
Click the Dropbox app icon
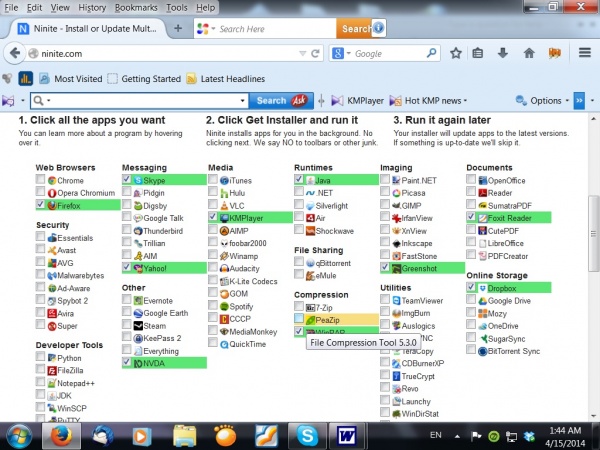(483, 288)
